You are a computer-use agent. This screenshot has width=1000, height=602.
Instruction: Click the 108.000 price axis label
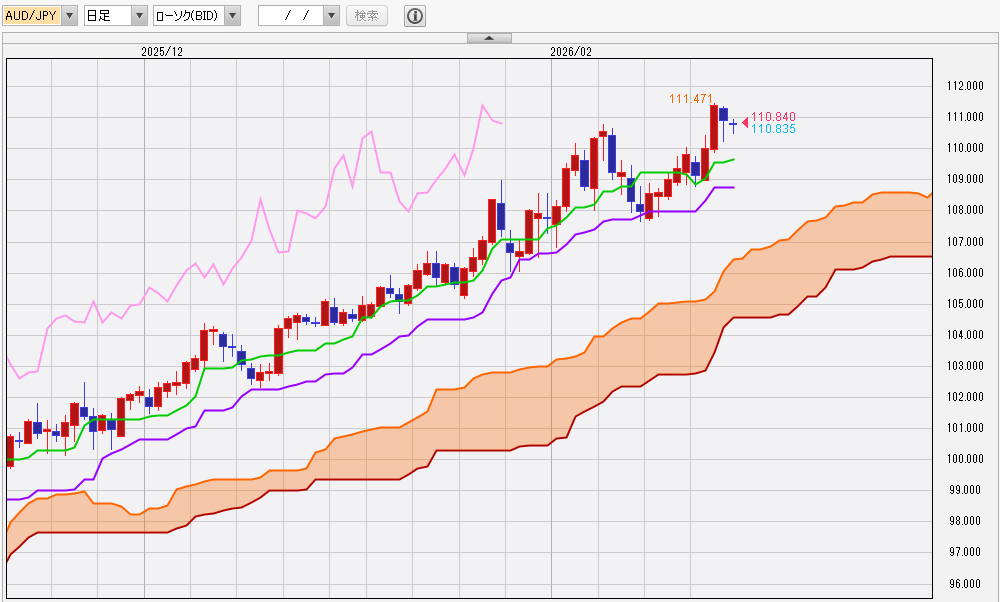click(x=965, y=210)
